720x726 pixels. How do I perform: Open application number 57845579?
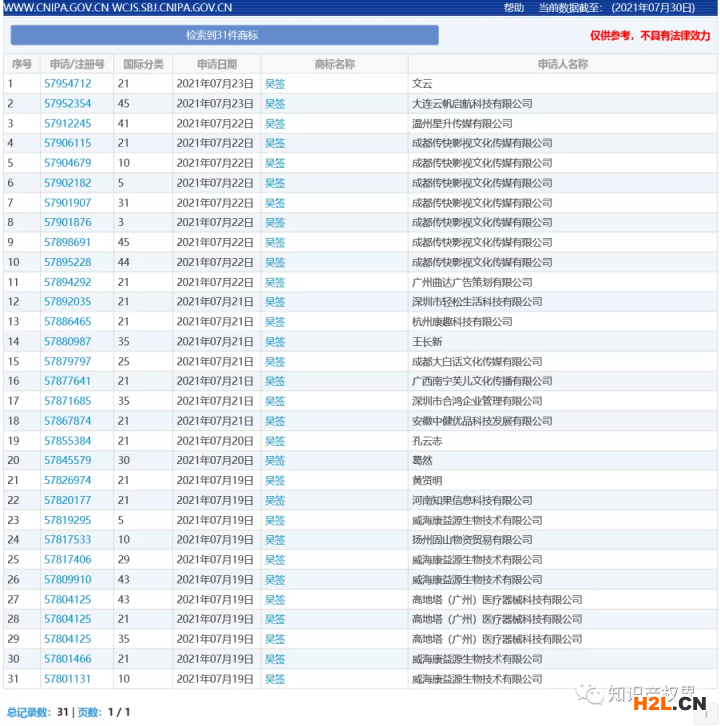[67, 461]
